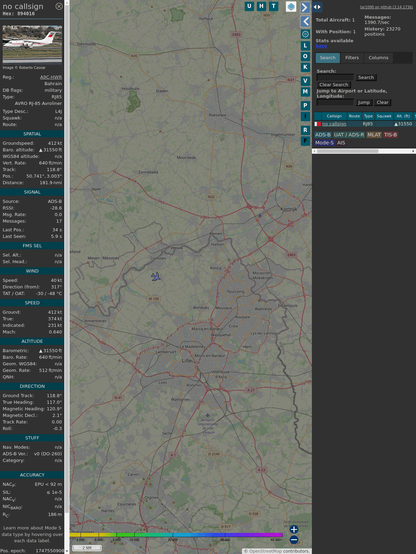Toggle the ADS-B source filter
Viewport: 416px width, 554px height.
[x=322, y=135]
